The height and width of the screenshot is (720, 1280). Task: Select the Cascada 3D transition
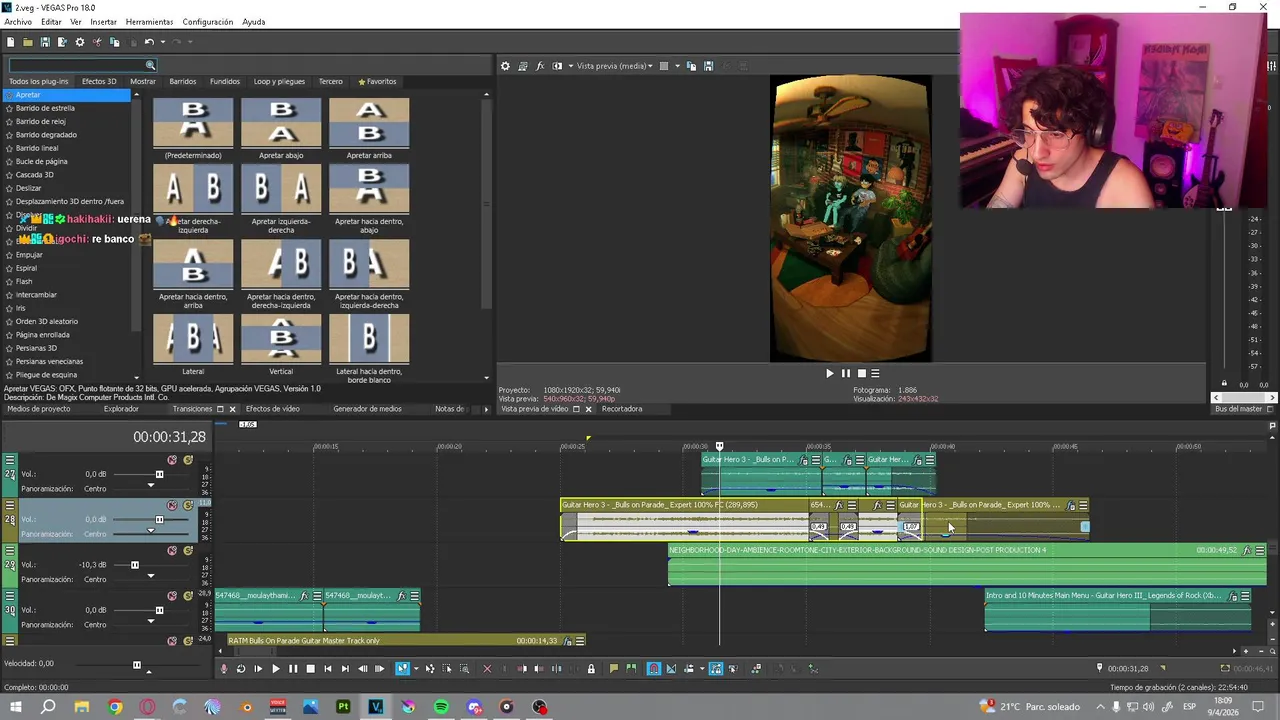(x=35, y=175)
